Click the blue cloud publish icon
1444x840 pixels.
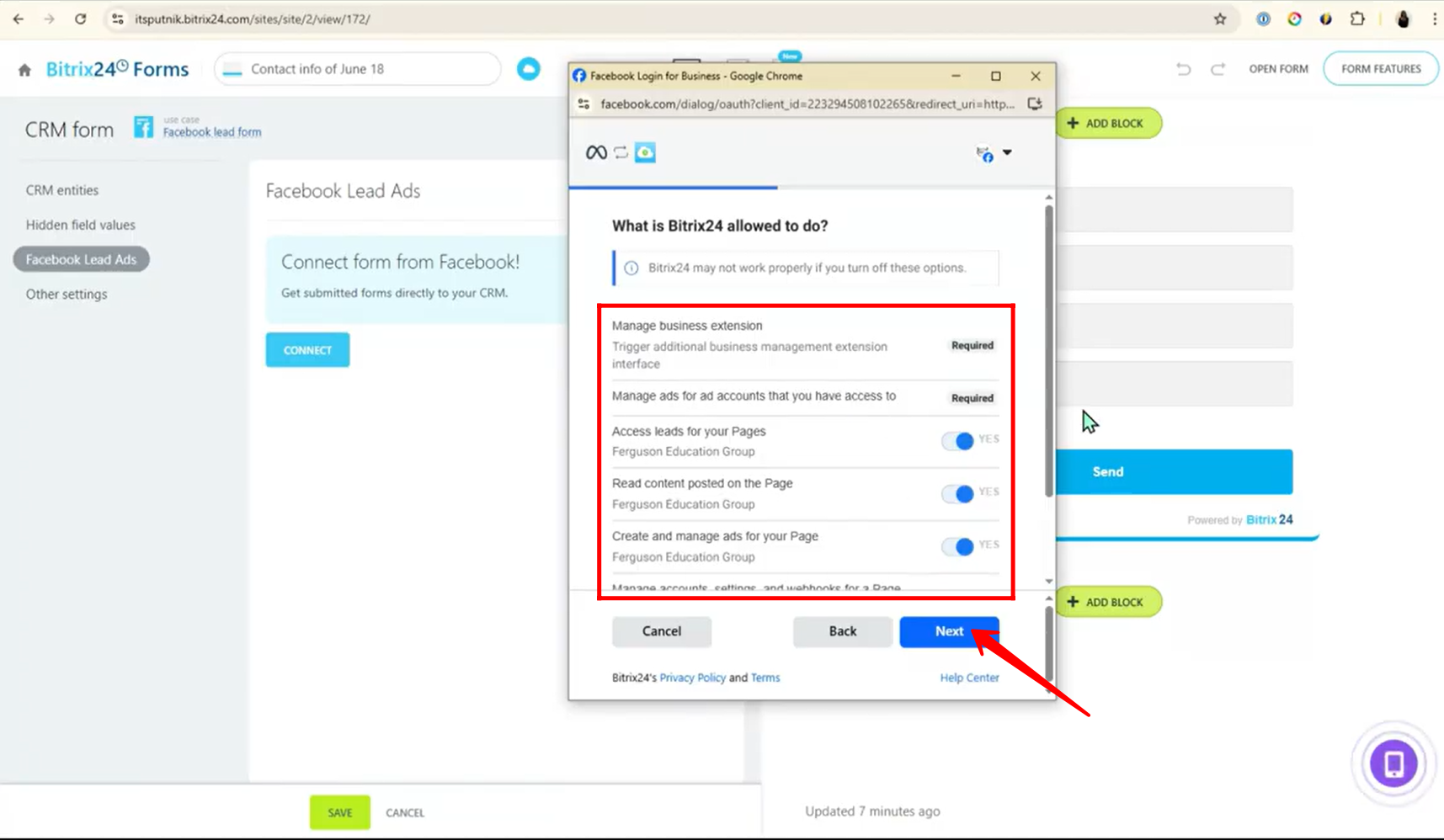click(528, 69)
